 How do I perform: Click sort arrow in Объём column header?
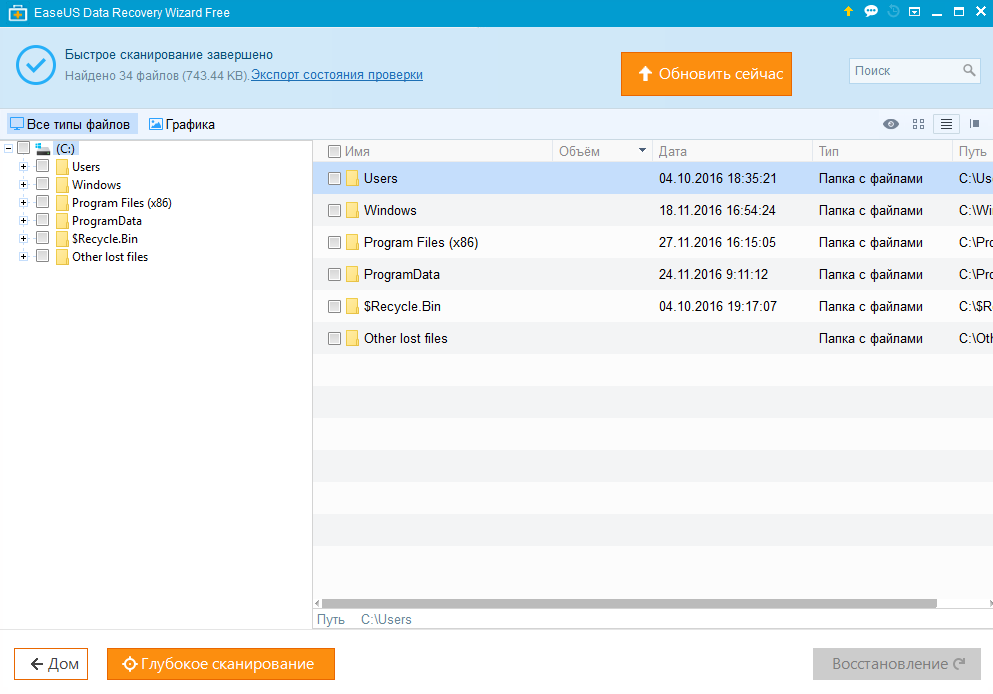click(642, 151)
